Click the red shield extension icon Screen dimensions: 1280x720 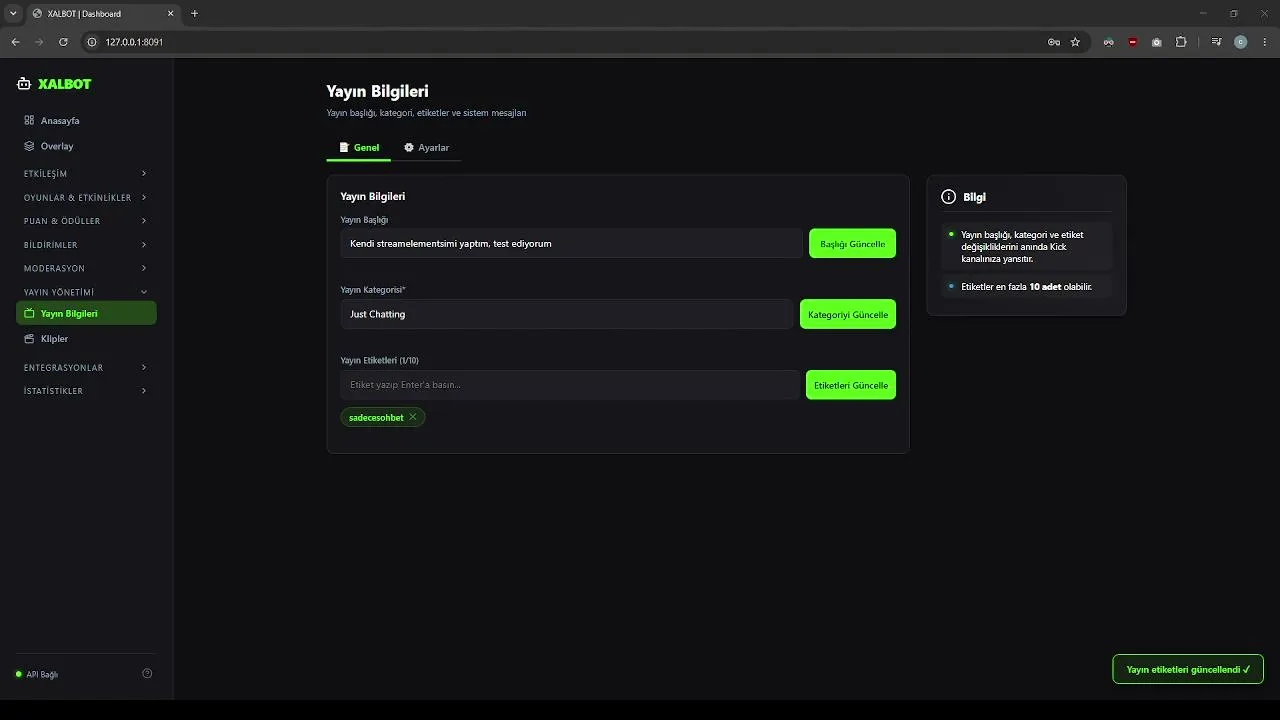[x=1132, y=42]
